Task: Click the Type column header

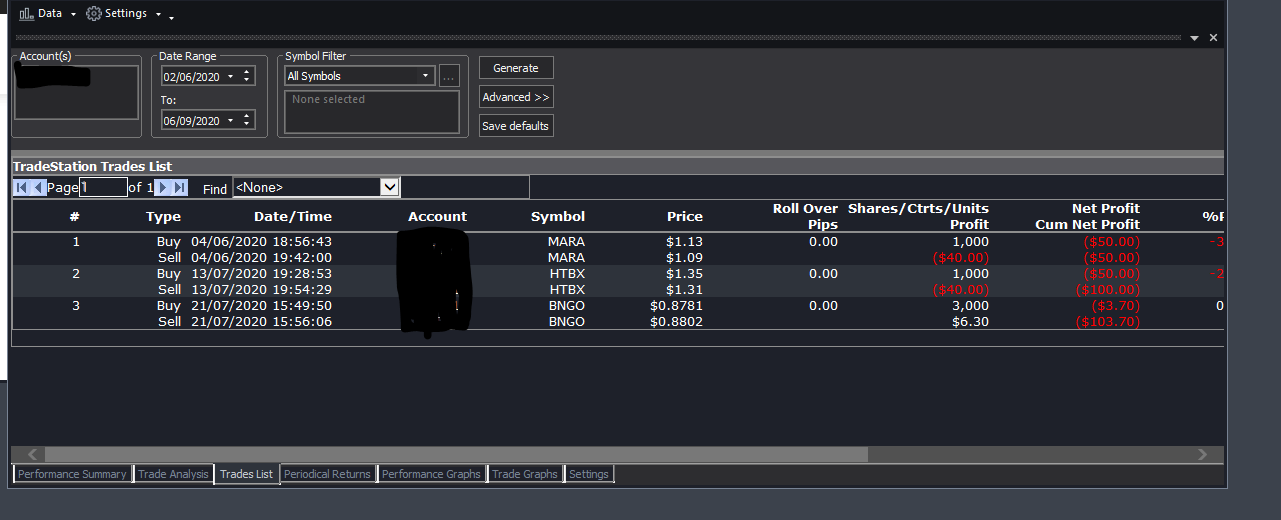Action: pos(163,216)
